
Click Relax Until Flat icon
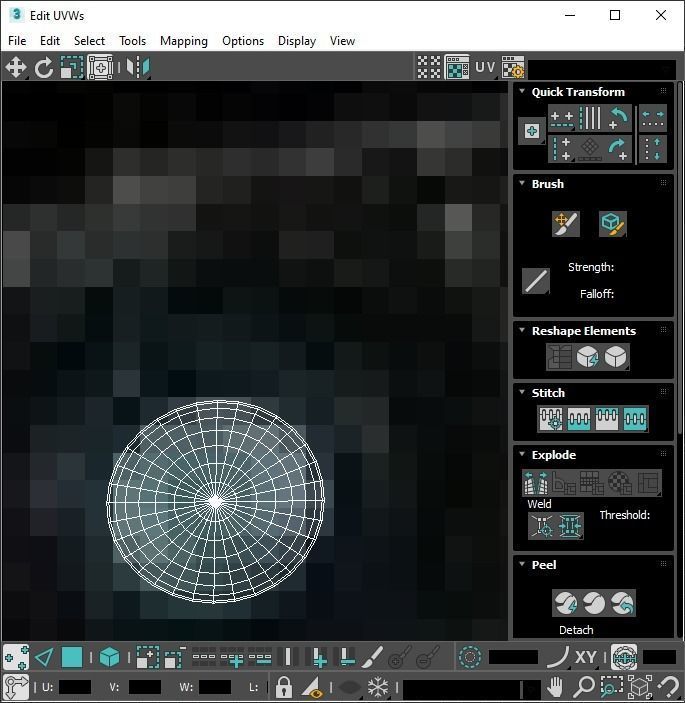(x=587, y=357)
